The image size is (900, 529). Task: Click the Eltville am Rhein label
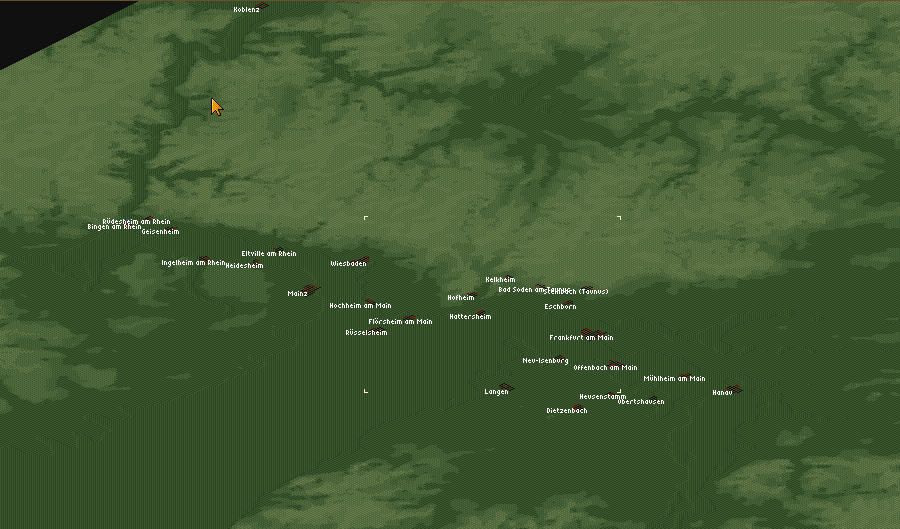click(268, 254)
